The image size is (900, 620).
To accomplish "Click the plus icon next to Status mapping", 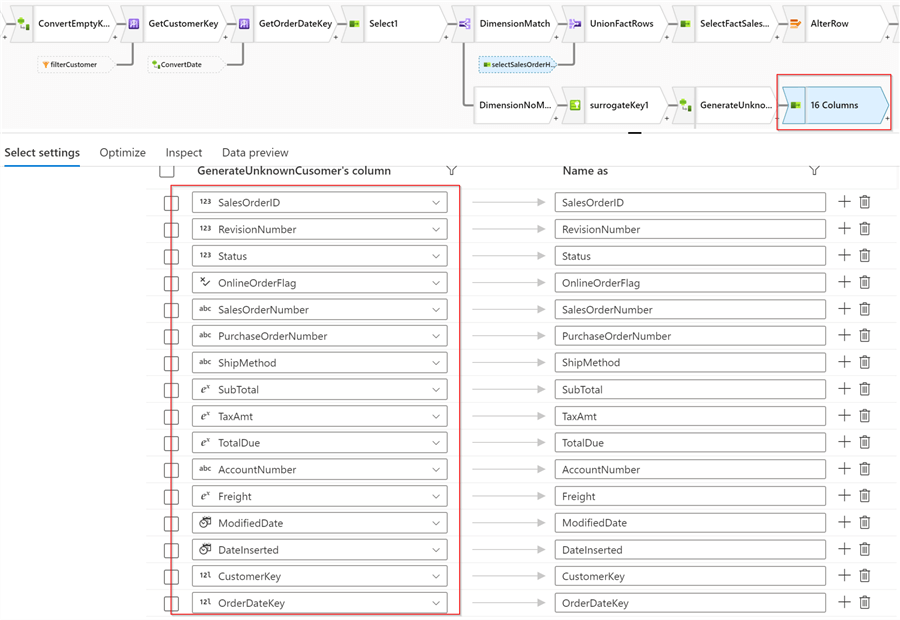I will click(x=844, y=255).
